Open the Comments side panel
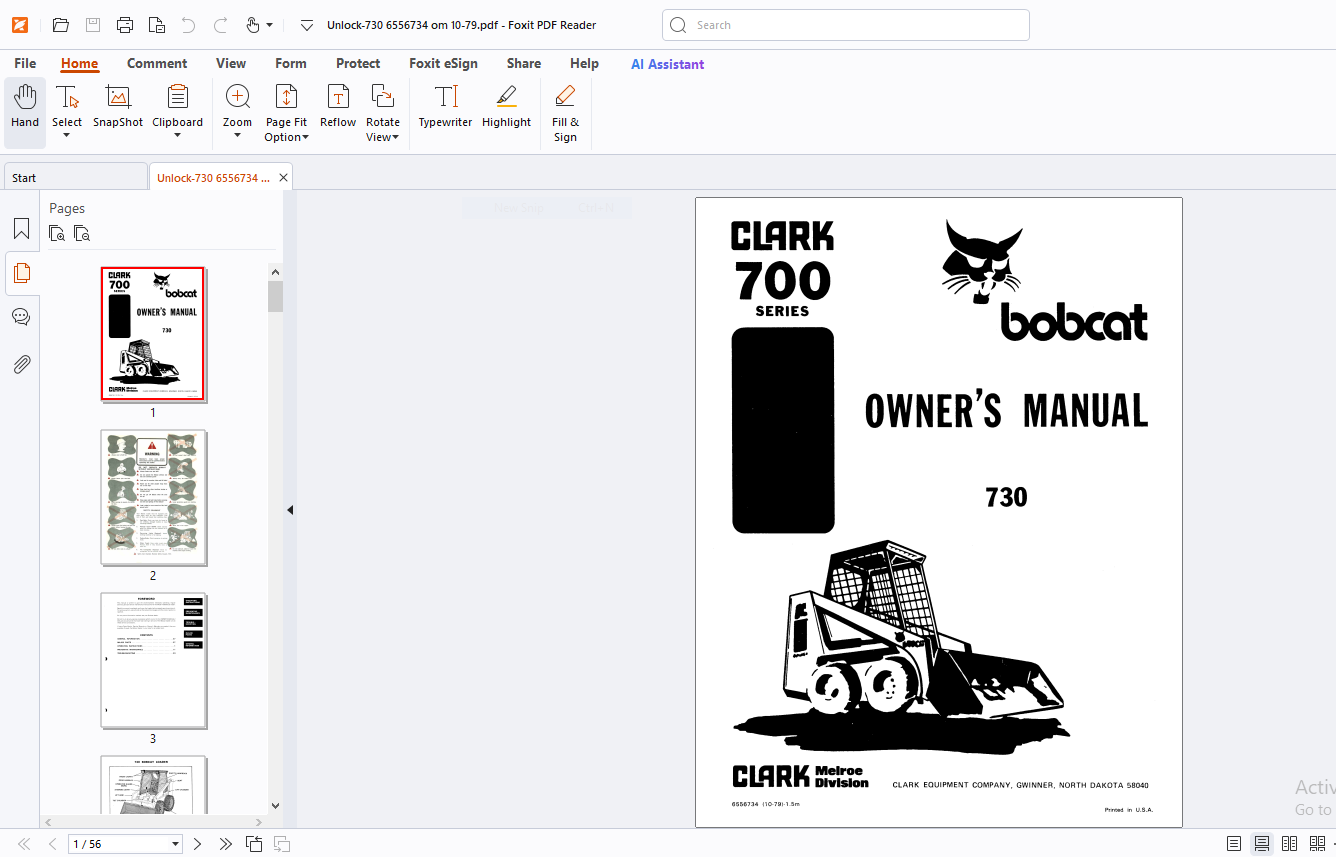Viewport: 1336px width, 857px height. (x=21, y=317)
